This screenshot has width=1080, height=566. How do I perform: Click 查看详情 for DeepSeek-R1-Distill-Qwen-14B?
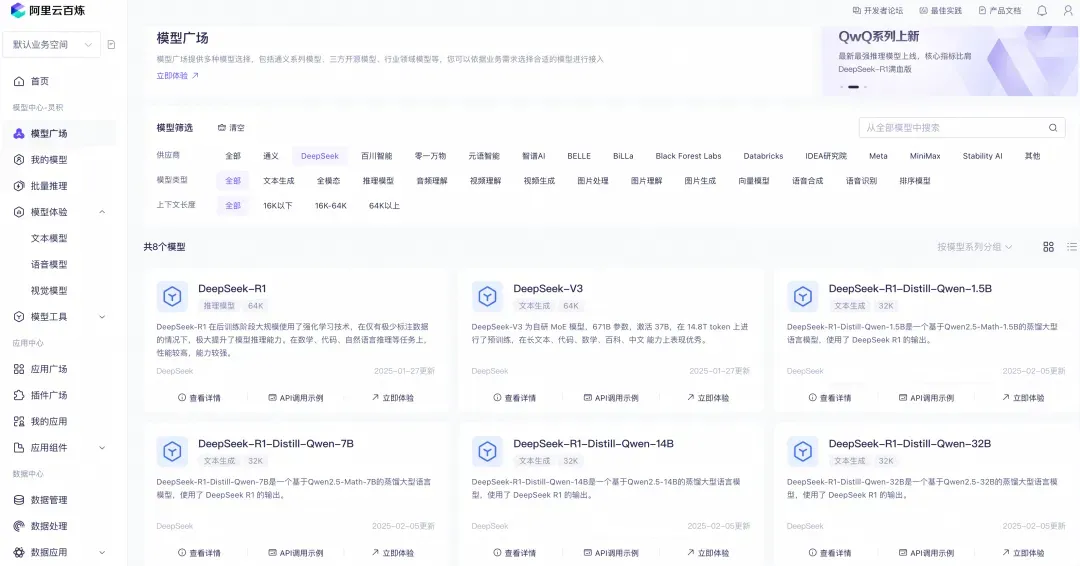[x=515, y=553]
